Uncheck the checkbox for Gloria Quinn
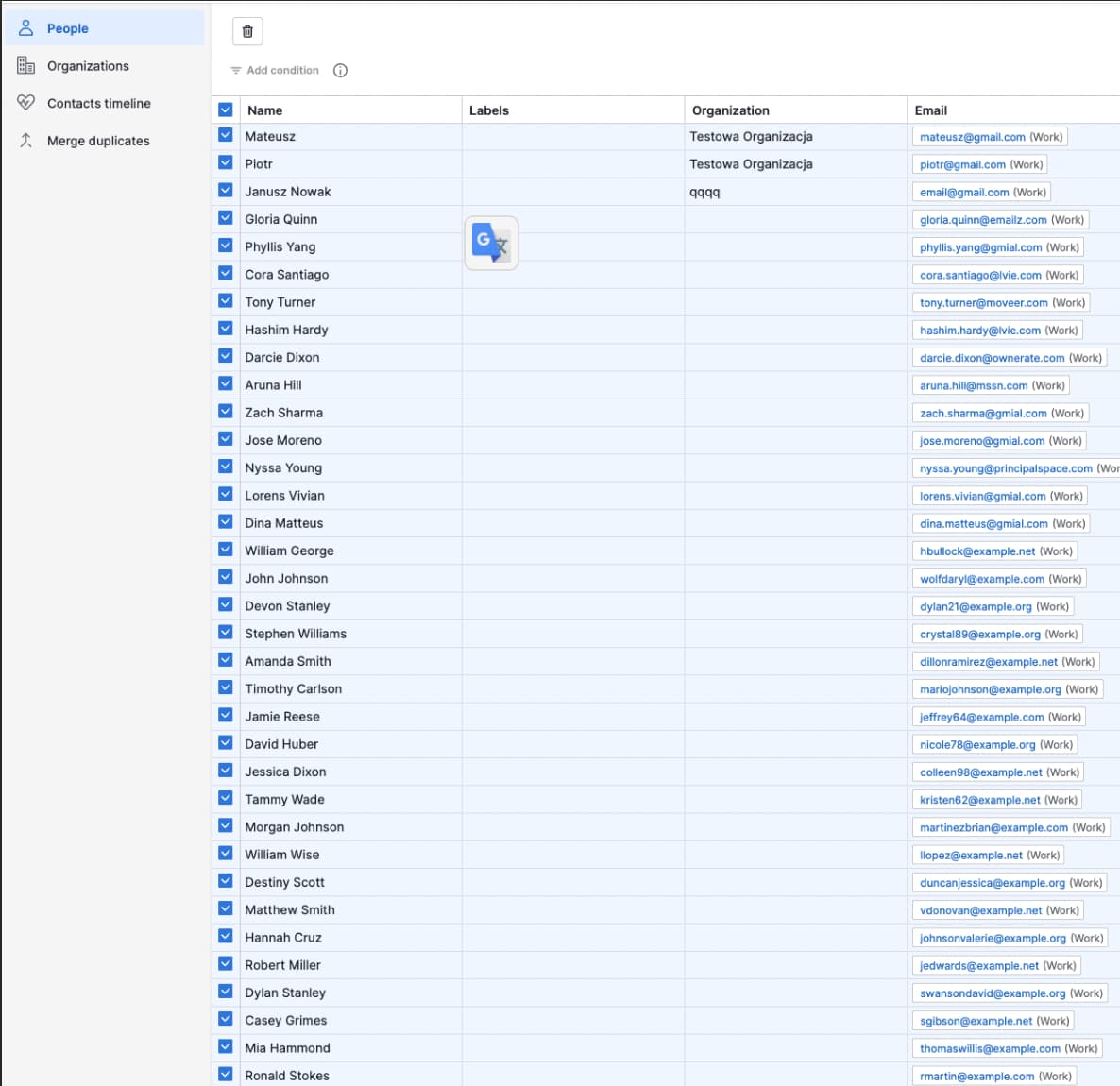 (226, 218)
